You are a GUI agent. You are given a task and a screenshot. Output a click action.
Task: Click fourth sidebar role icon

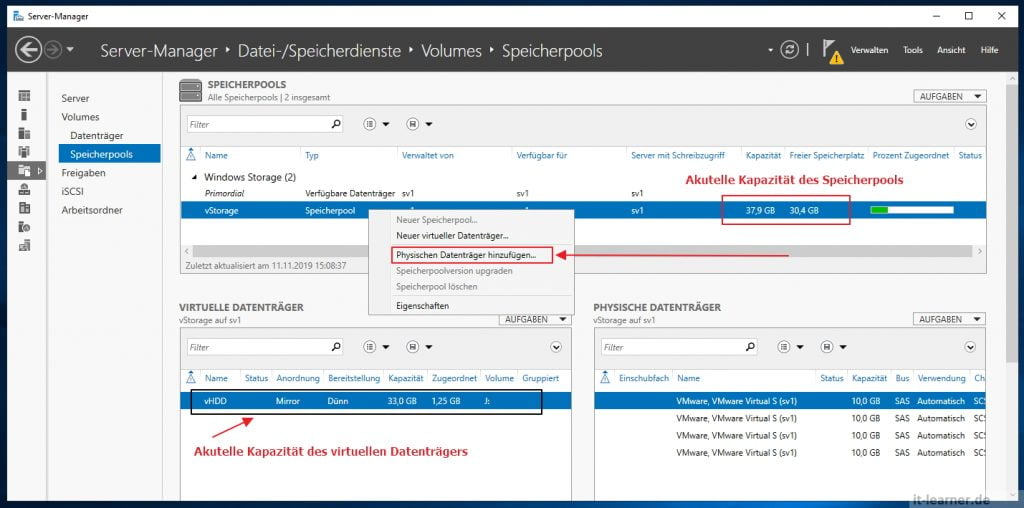[x=24, y=152]
